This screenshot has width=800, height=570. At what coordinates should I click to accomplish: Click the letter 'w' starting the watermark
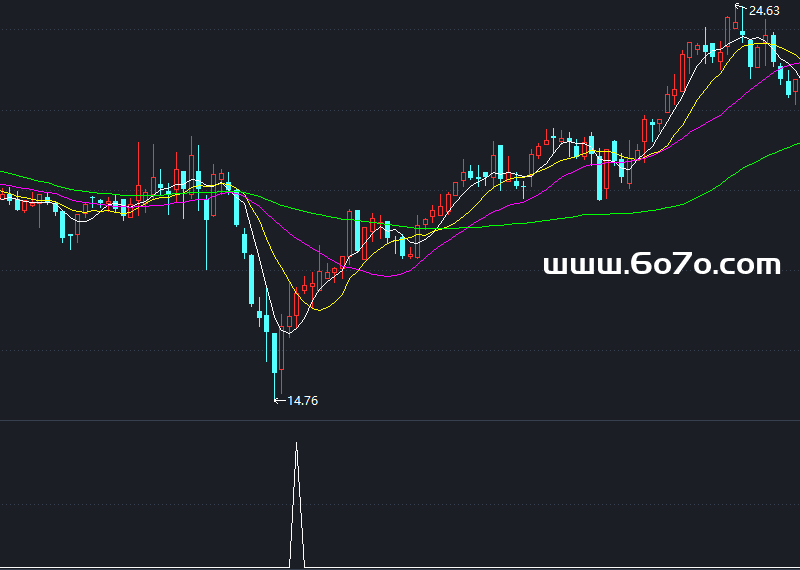point(553,266)
